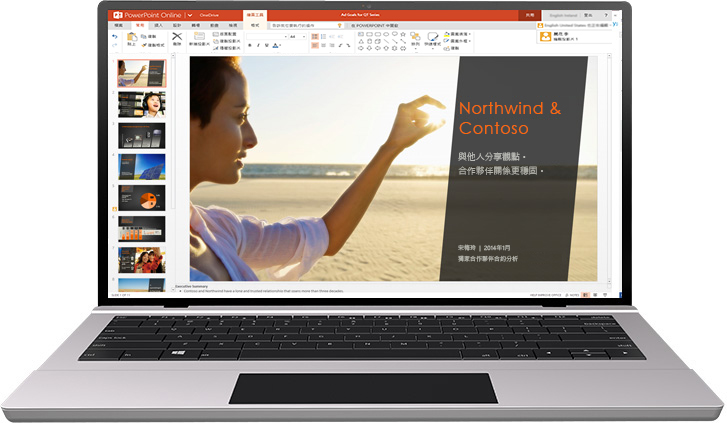Select the straight line shape in gallery
The image size is (727, 423).
[x=386, y=41]
